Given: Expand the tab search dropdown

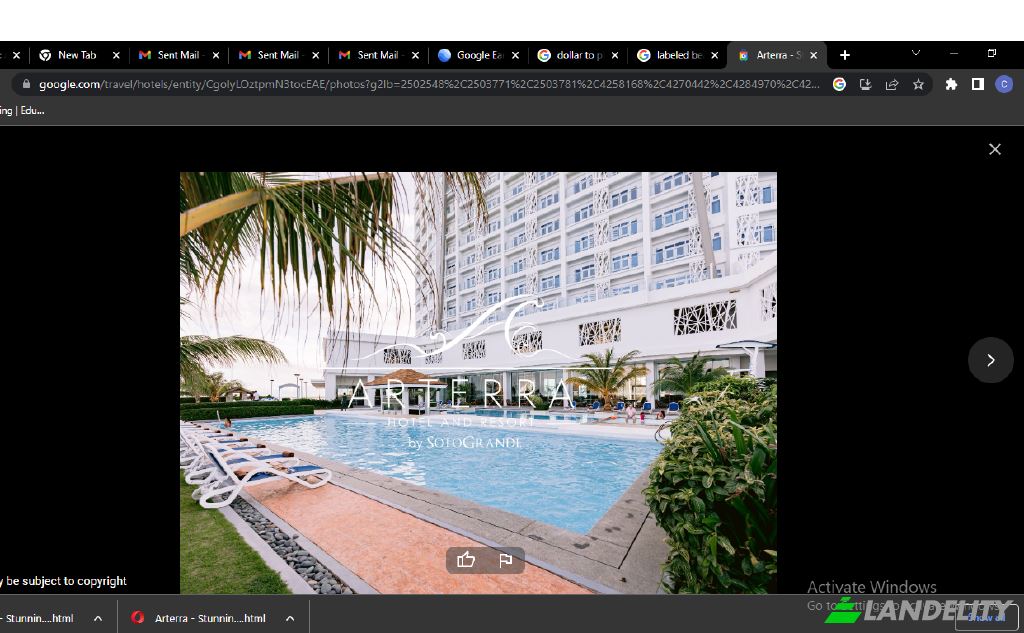Looking at the screenshot, I should pyautogui.click(x=915, y=53).
